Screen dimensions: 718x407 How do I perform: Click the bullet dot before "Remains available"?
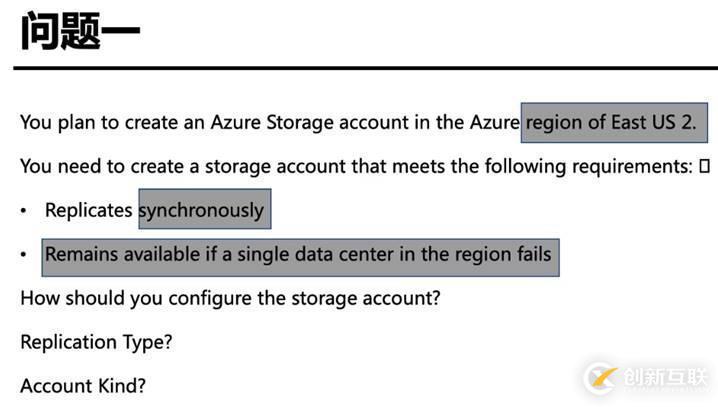tap(24, 255)
